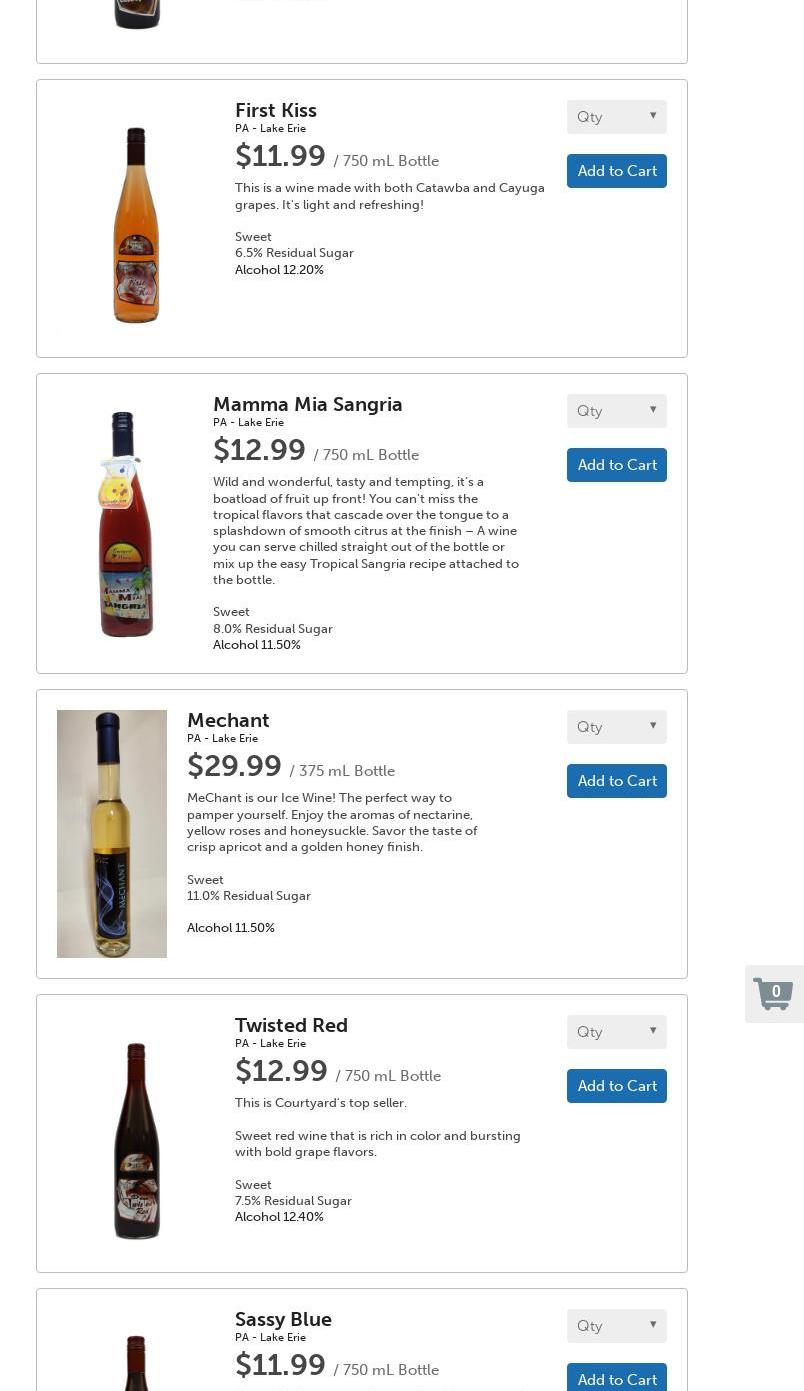
Task: View the Mechant bottle photo
Action: [x=112, y=834]
